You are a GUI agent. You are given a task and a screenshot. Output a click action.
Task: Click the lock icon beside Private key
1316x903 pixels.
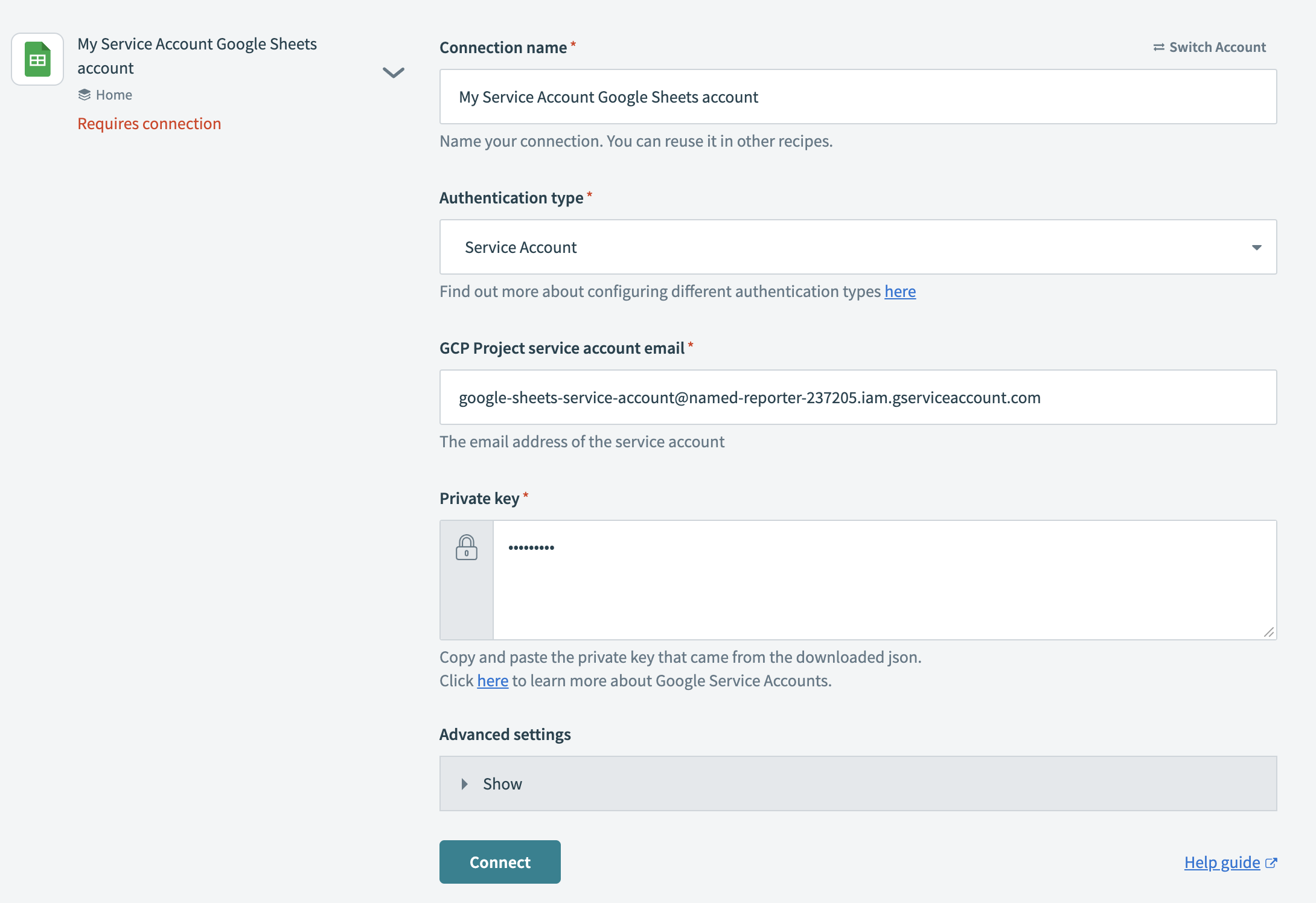466,548
